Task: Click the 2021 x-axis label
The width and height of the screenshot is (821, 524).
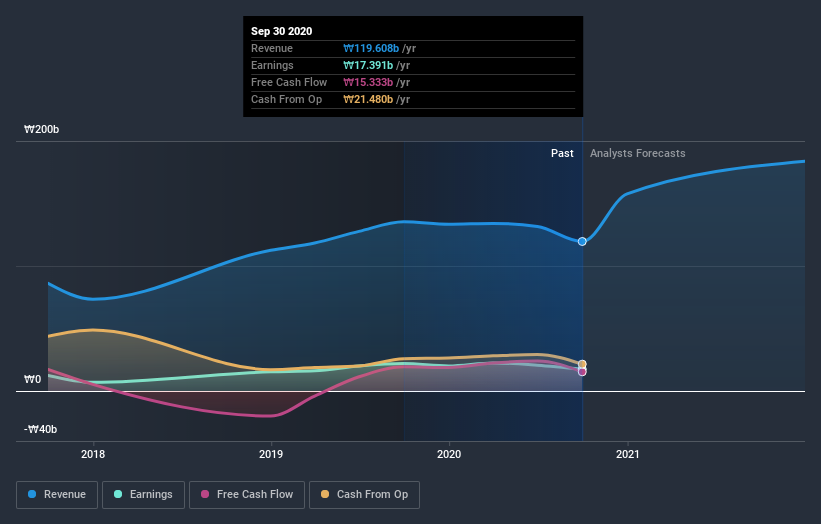Action: 628,454
